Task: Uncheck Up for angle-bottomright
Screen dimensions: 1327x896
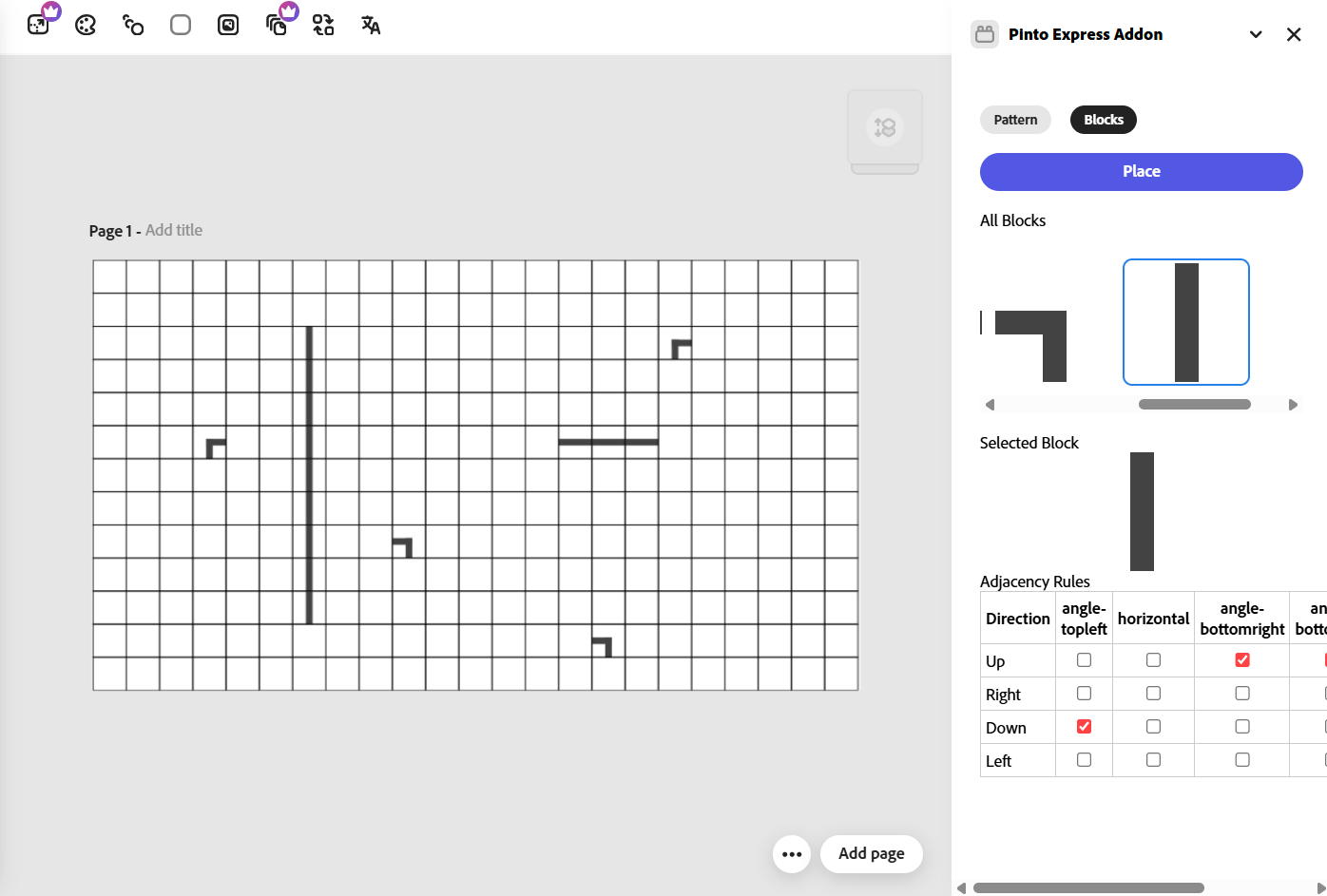Action: [1242, 659]
